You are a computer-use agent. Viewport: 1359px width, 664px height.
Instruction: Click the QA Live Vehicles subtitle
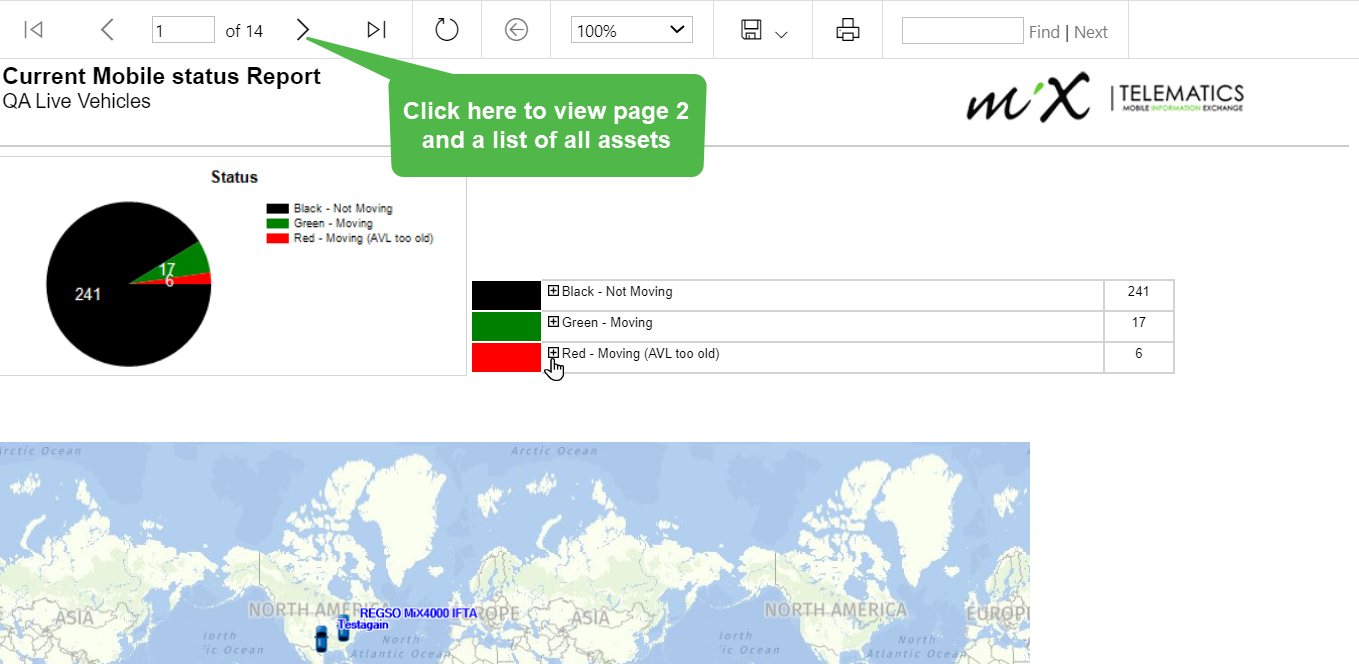[77, 101]
